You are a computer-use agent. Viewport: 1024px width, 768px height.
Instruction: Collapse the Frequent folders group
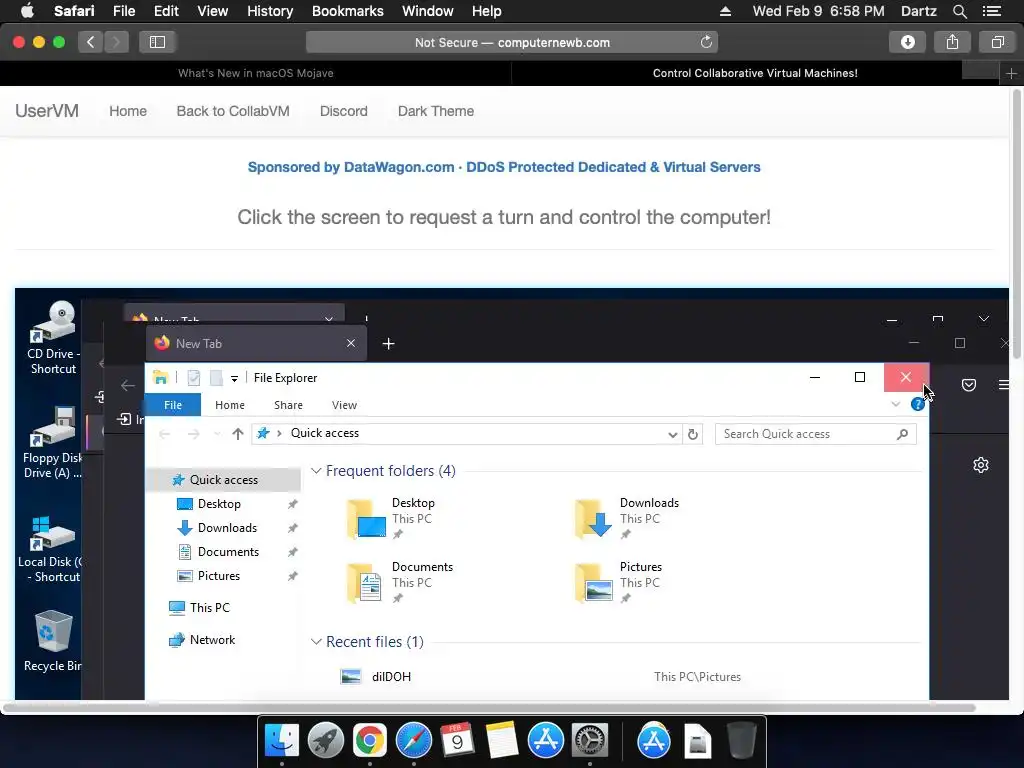click(x=316, y=471)
